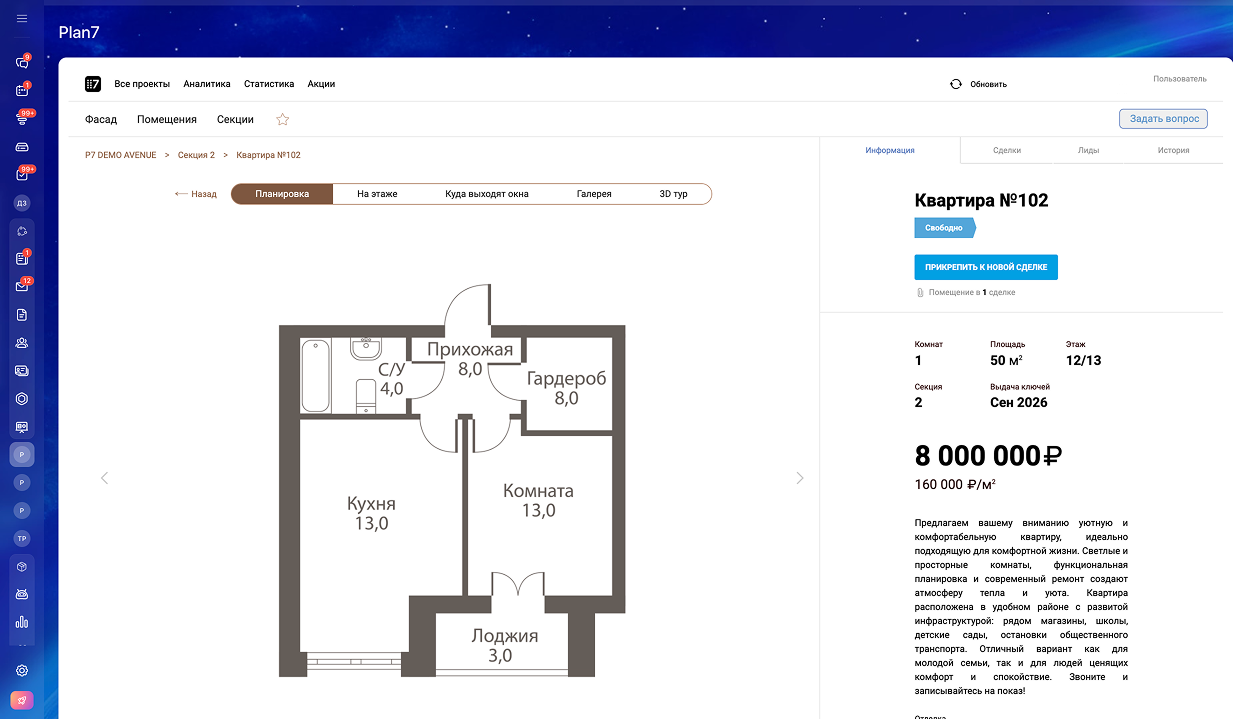This screenshot has height=719, width=1233.
Task: Select the Планировка tab
Action: tap(282, 194)
